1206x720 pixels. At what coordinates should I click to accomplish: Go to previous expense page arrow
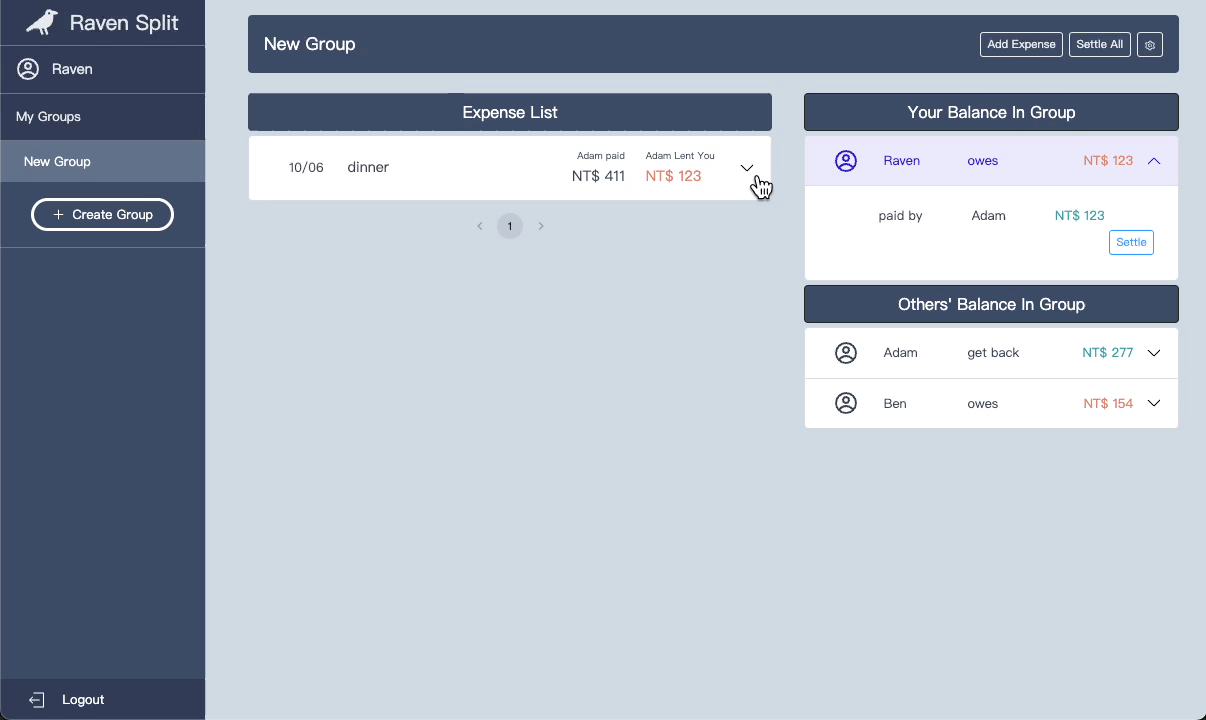[480, 226]
